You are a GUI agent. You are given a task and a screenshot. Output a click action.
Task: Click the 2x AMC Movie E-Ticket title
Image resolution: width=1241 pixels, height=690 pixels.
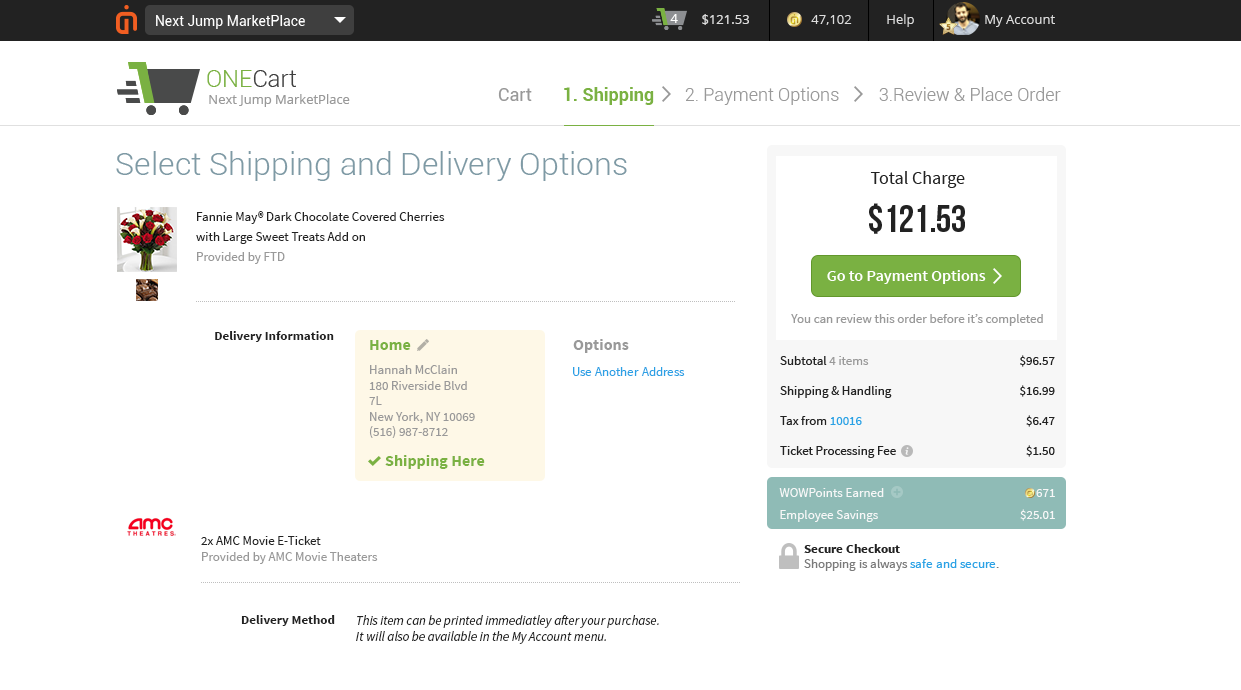pos(261,541)
